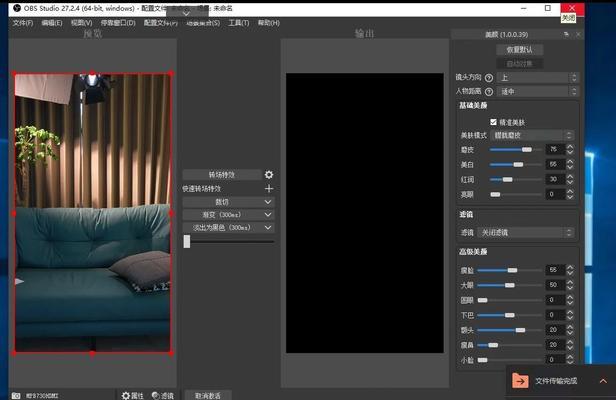Click the 恢复默认 button
616x400 pixels.
[519, 50]
